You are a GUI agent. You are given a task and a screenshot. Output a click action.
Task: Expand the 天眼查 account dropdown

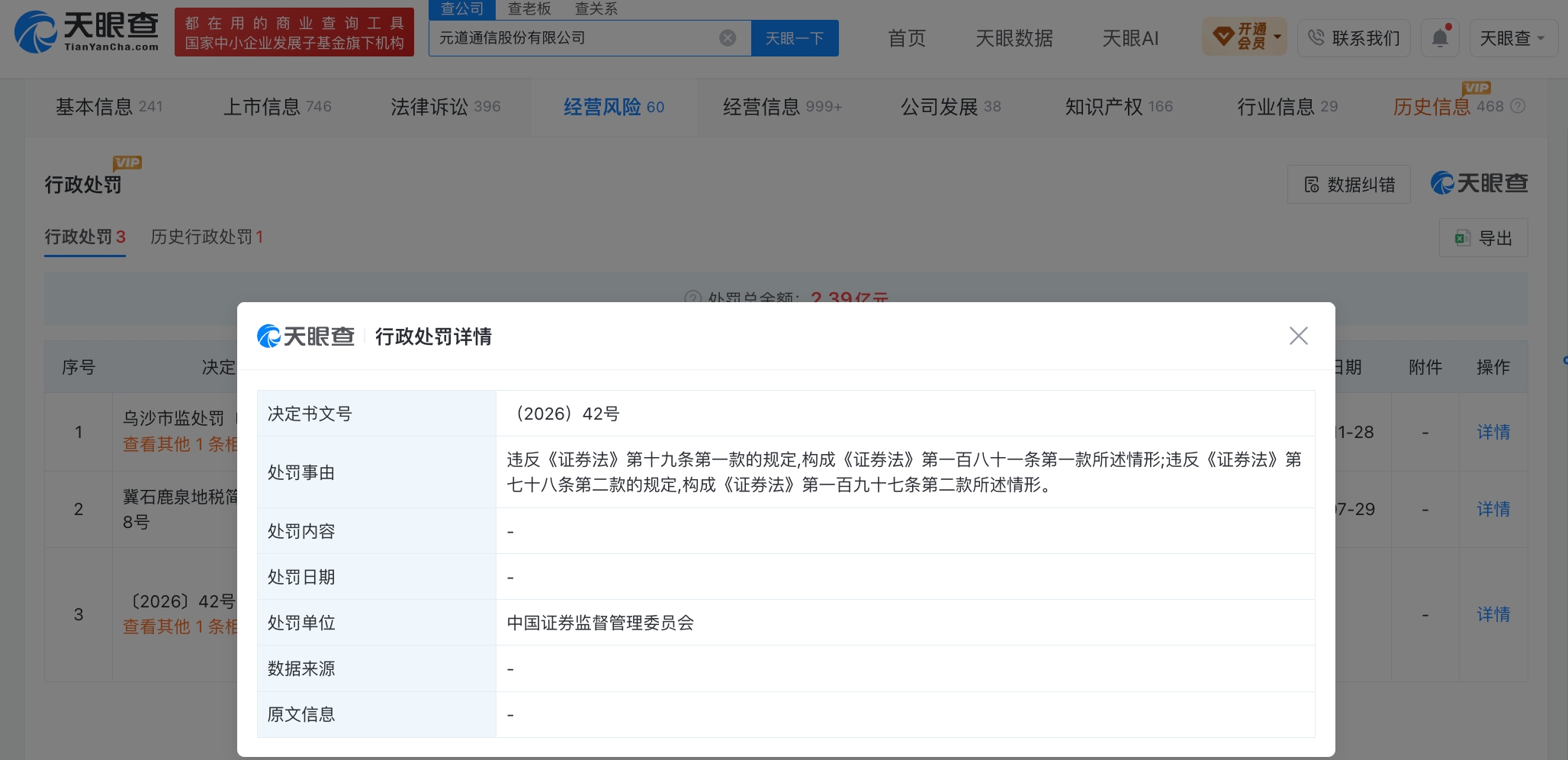[x=1513, y=38]
